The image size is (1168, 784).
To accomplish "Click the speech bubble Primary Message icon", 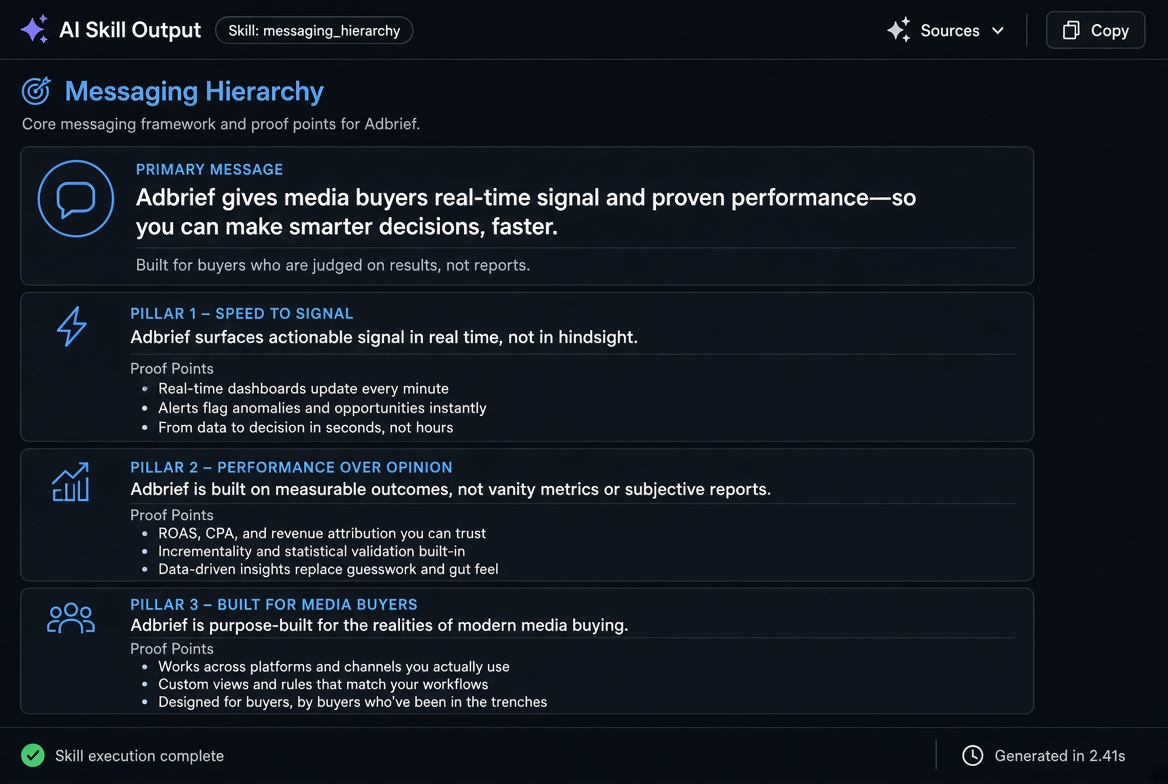I will click(76, 199).
